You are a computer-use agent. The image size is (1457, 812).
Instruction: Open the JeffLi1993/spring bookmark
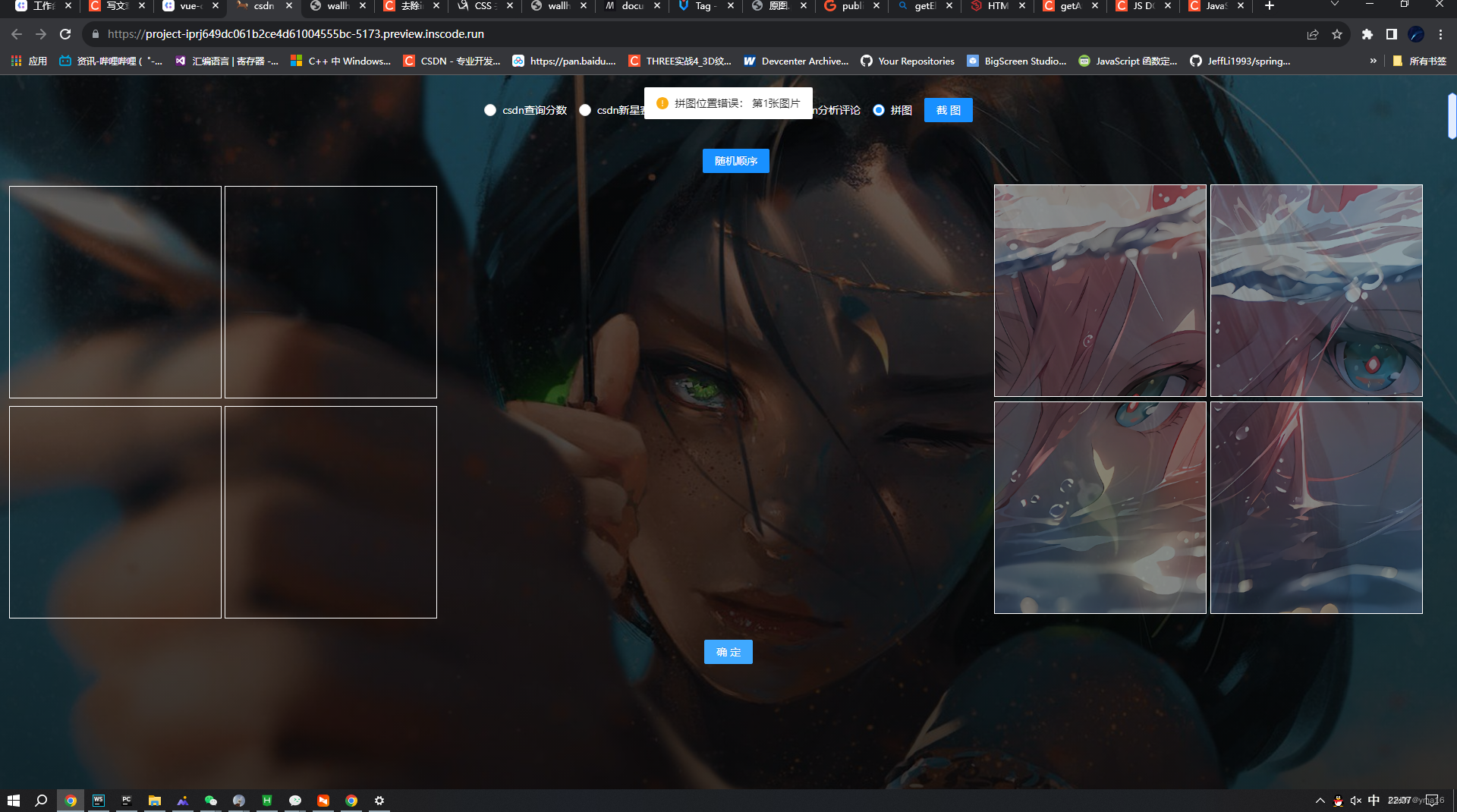click(x=1240, y=61)
